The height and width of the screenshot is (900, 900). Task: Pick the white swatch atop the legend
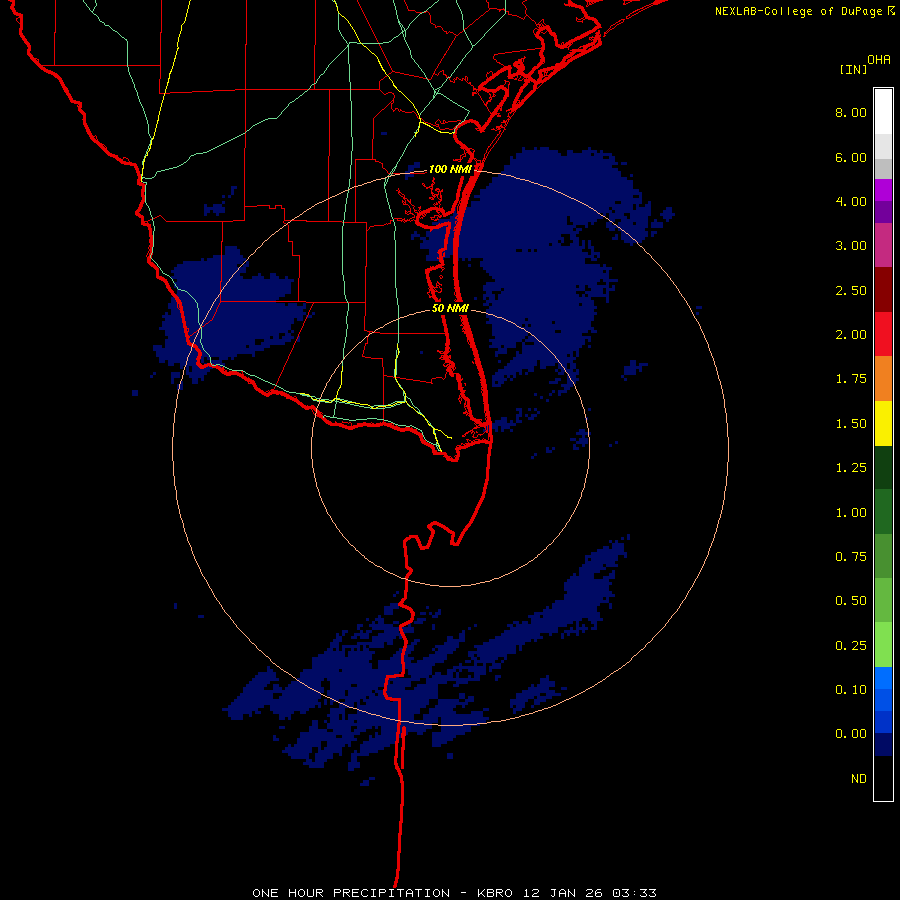click(x=883, y=112)
